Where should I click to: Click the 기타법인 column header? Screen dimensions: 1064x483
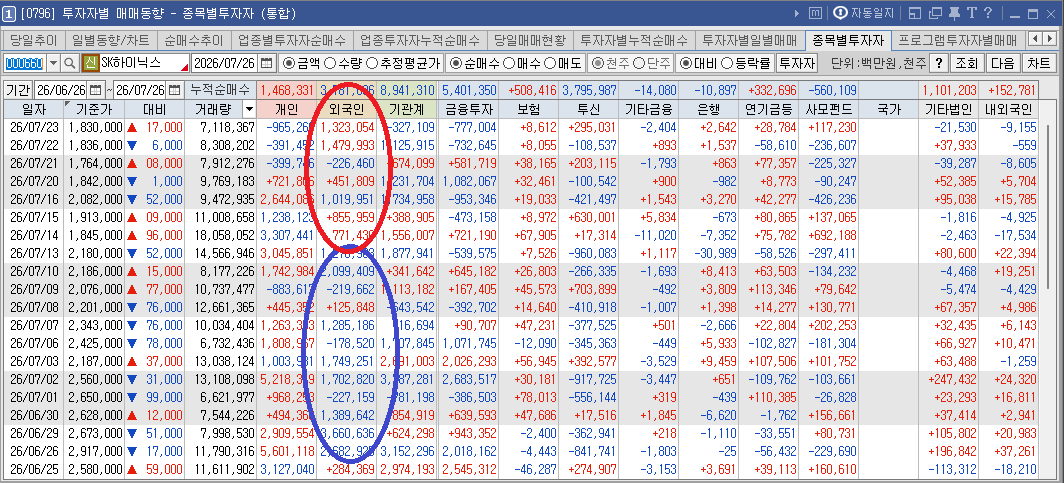tap(949, 109)
